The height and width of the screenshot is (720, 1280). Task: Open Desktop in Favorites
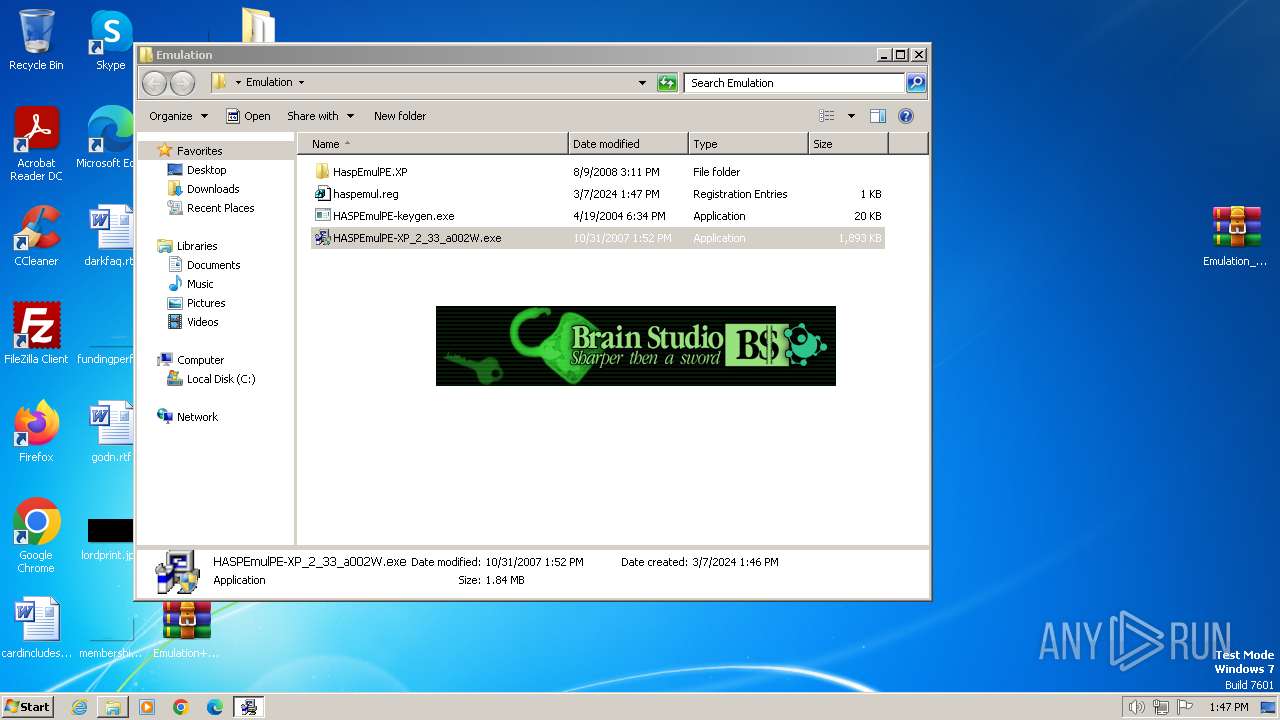(206, 170)
